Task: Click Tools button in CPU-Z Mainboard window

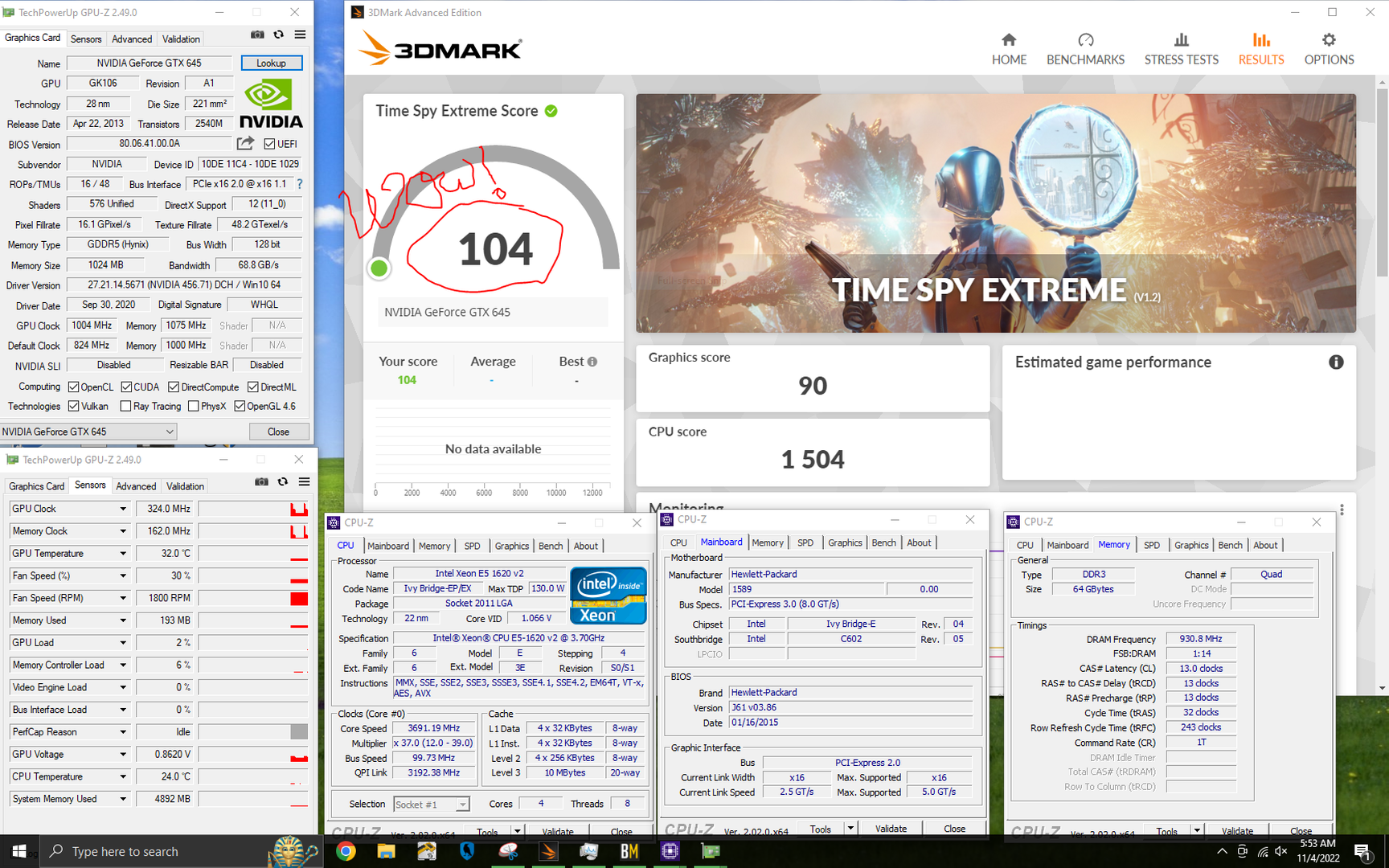Action: (x=821, y=829)
